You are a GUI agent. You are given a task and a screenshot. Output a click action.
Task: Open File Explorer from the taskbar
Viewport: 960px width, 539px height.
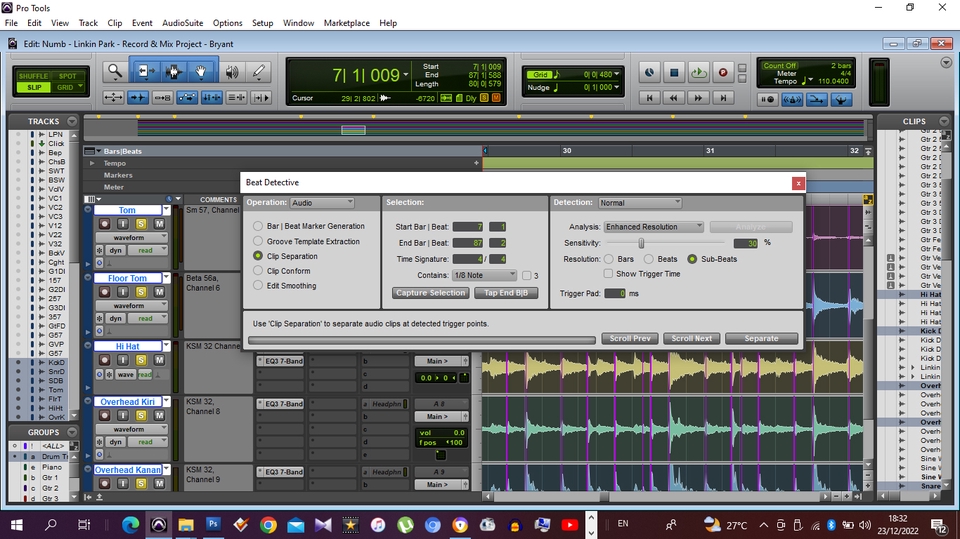coord(186,524)
